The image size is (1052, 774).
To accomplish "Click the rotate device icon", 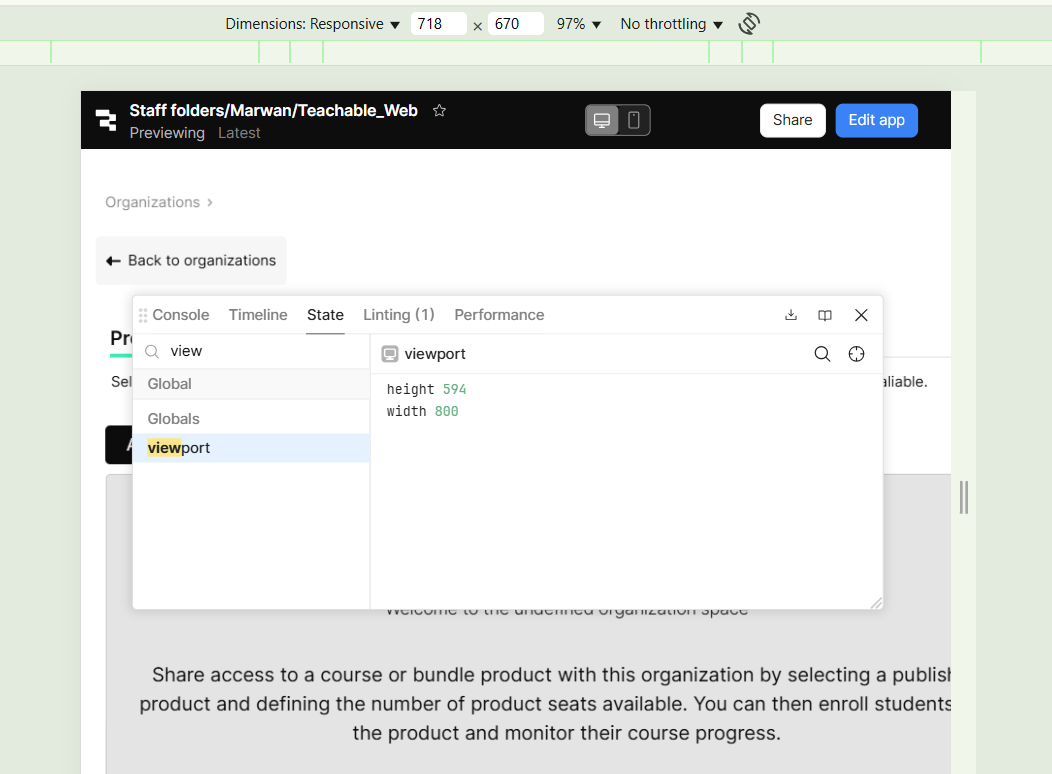I will point(749,24).
